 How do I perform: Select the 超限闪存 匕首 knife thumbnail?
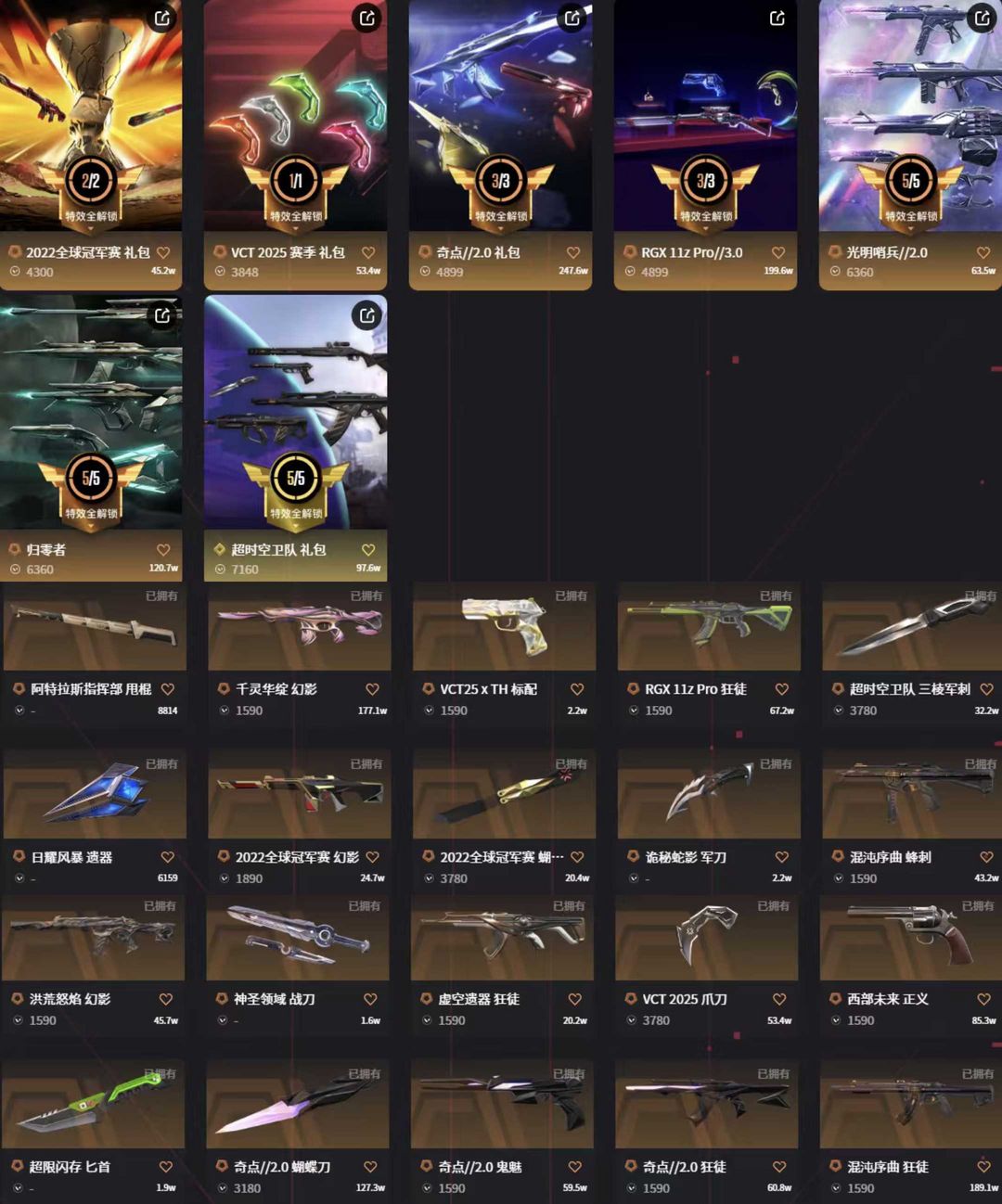click(93, 1105)
